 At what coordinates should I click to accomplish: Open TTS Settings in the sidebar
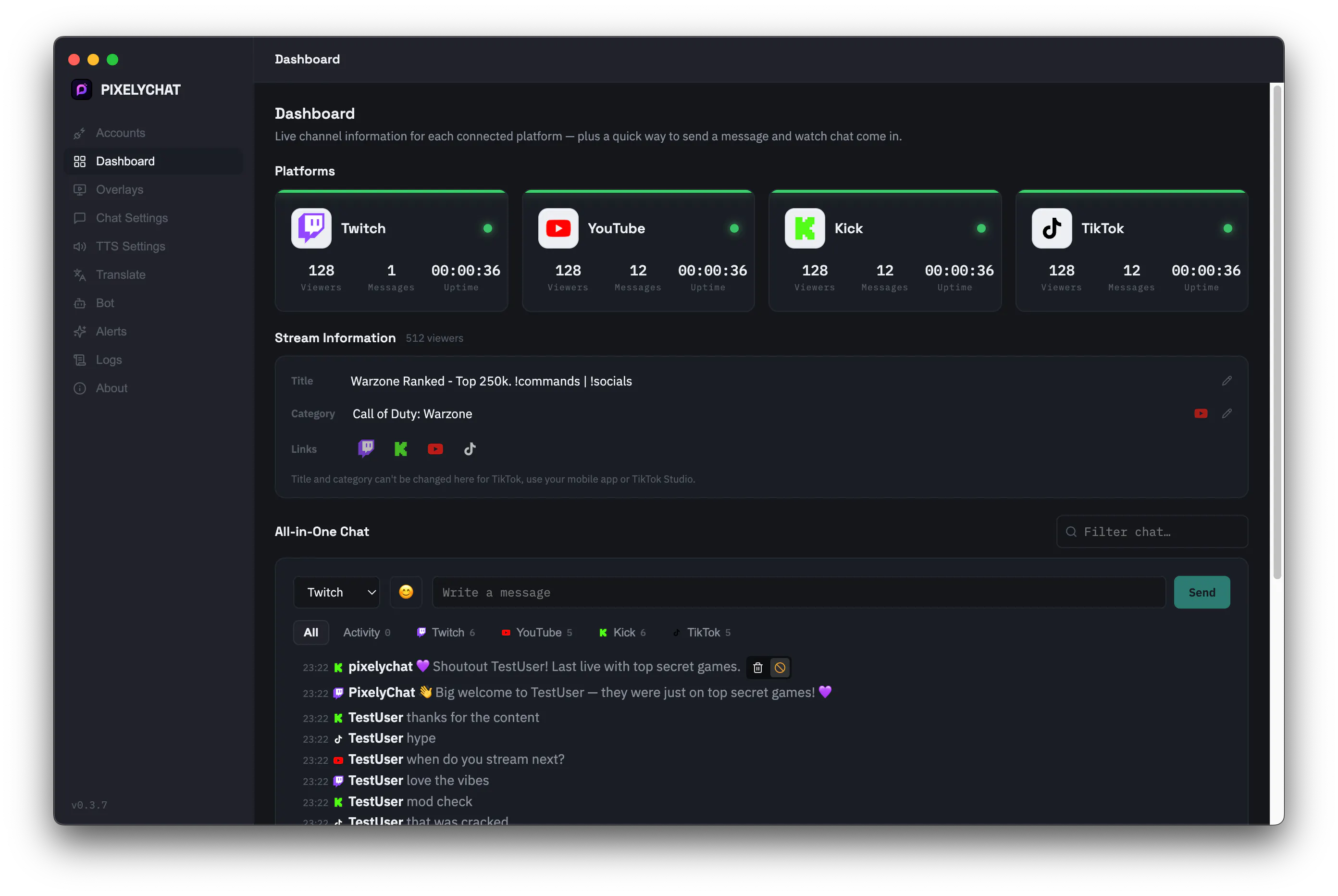pos(153,247)
